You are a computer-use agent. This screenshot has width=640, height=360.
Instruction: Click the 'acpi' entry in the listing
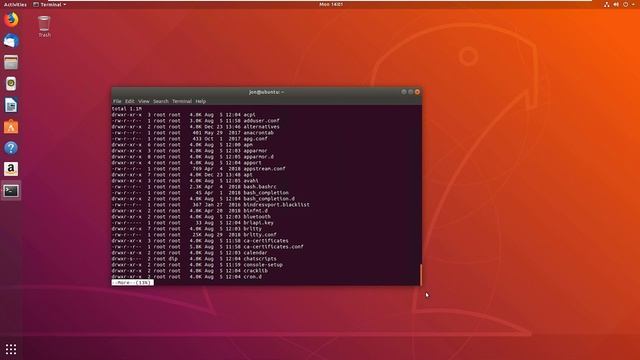pos(249,115)
